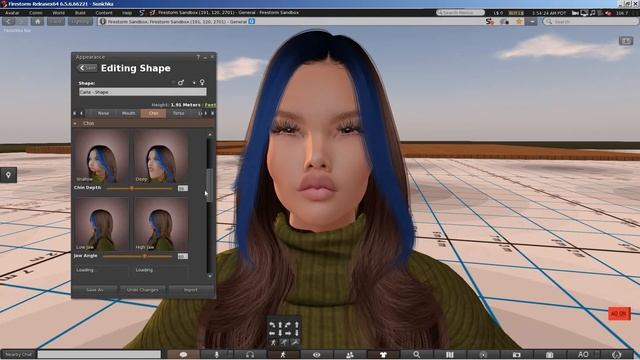Open the location history dropdown arrow
Viewport: 640px width, 360px height.
coord(531,21)
